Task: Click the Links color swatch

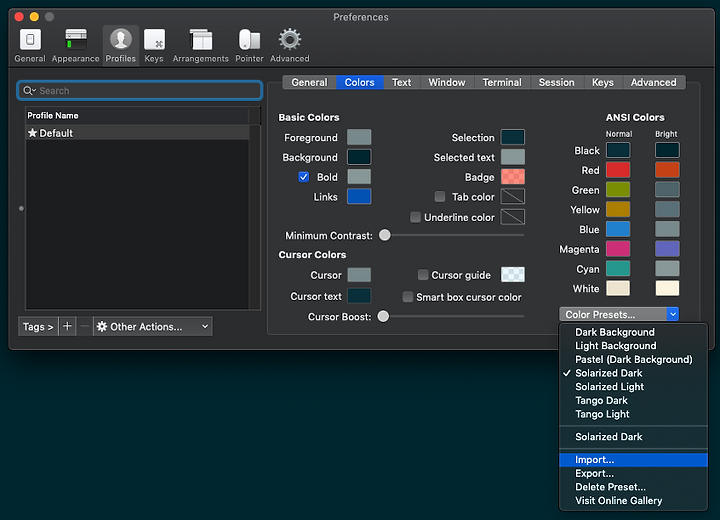Action: [359, 196]
